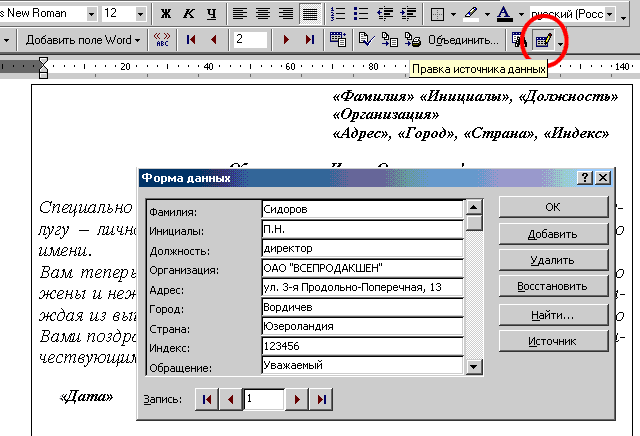
Task: Click the ruler first-line indent marker
Action: [43, 62]
